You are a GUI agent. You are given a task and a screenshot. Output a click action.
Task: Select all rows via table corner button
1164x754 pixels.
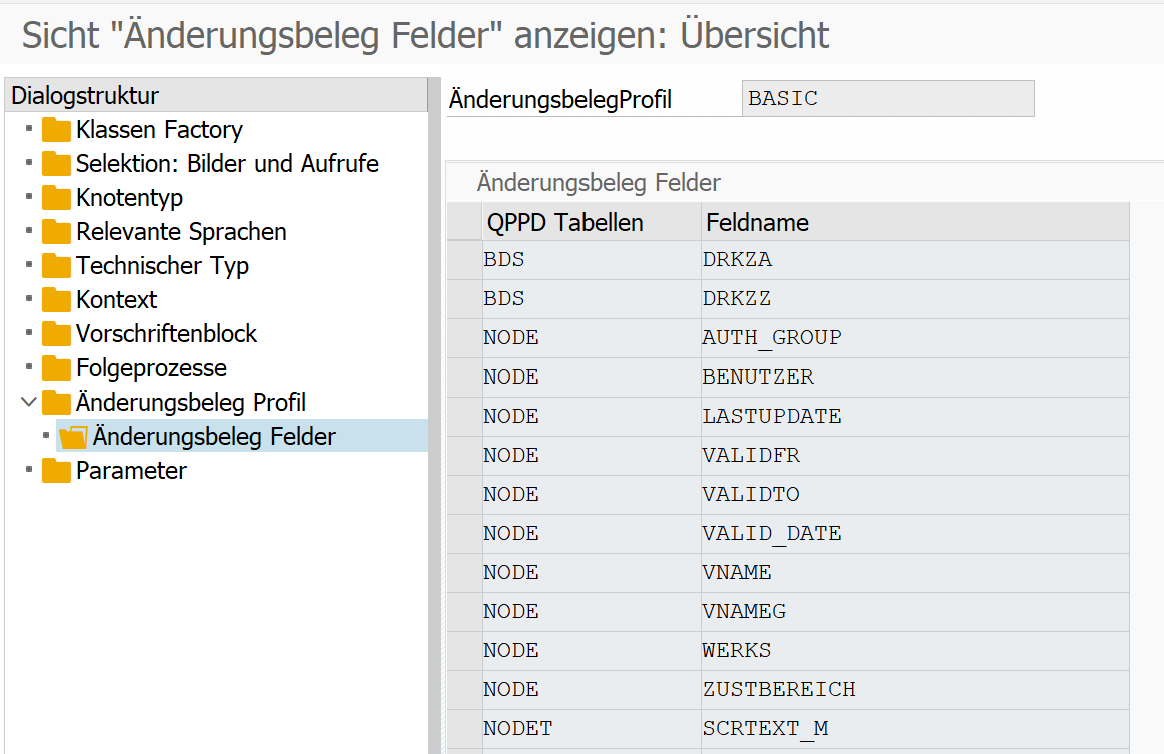[x=464, y=222]
